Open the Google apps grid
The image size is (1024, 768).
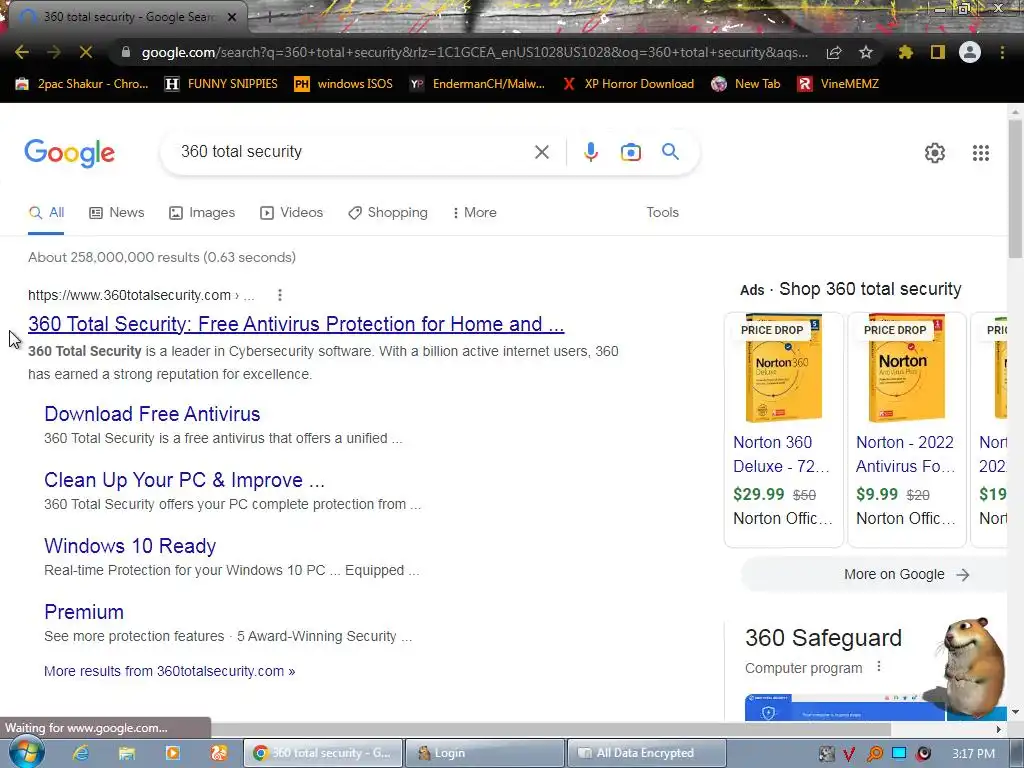[x=981, y=153]
